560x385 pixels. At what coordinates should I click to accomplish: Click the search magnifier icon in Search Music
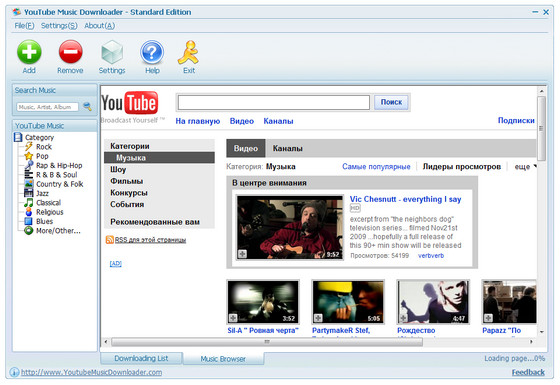click(87, 106)
